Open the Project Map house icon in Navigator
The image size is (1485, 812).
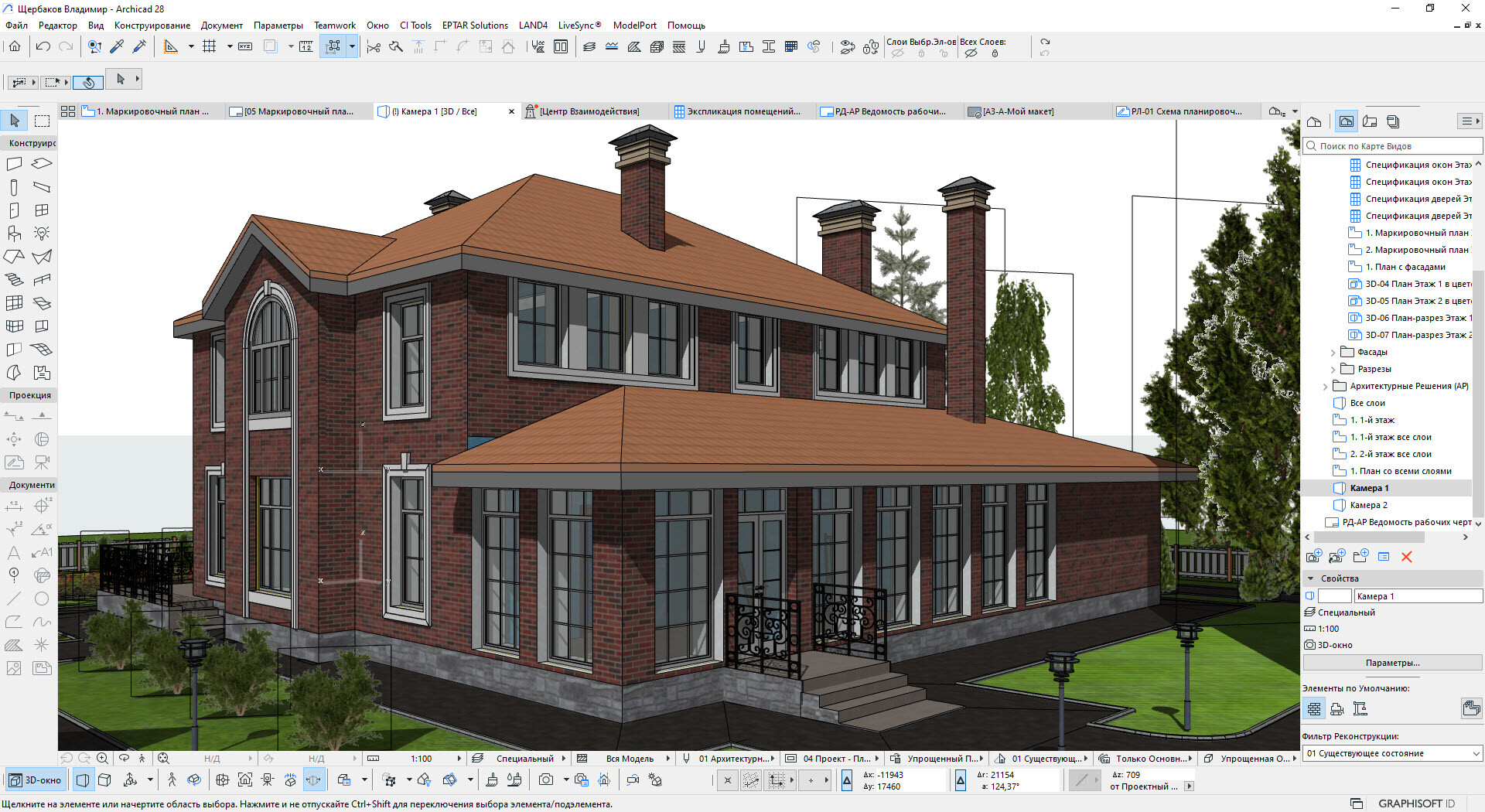coord(1313,121)
